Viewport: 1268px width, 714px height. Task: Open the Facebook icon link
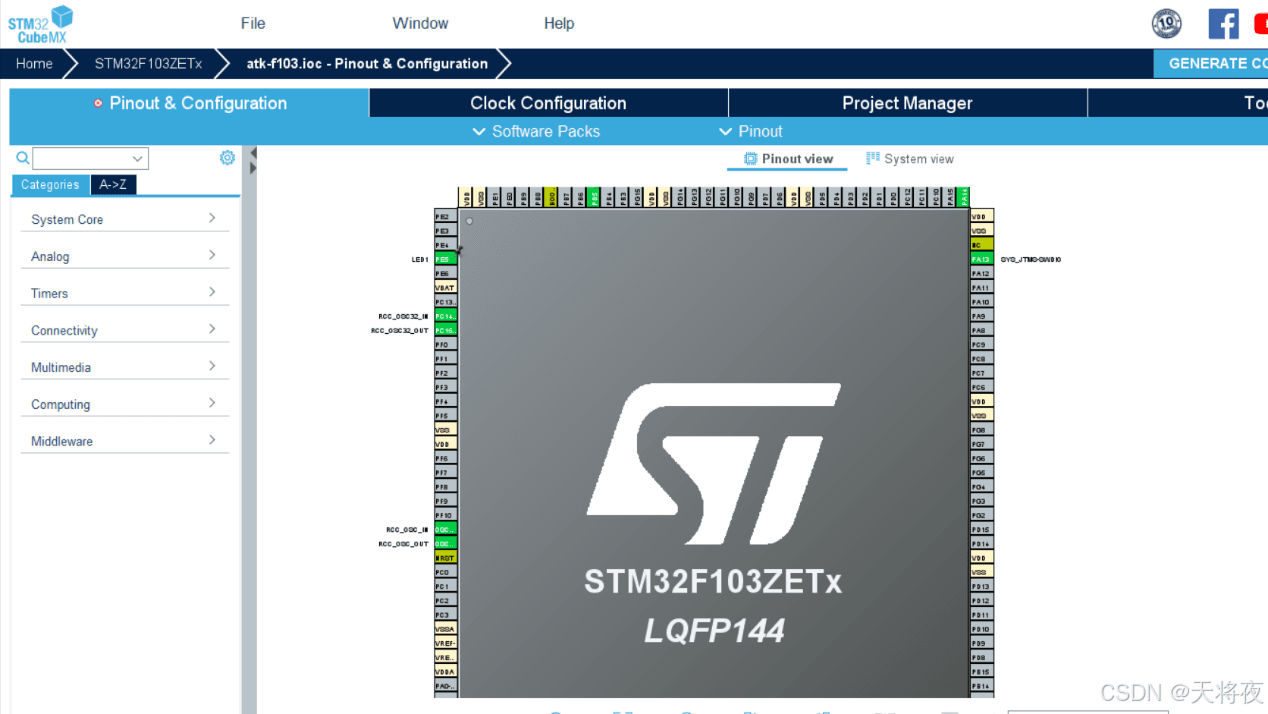click(x=1223, y=23)
